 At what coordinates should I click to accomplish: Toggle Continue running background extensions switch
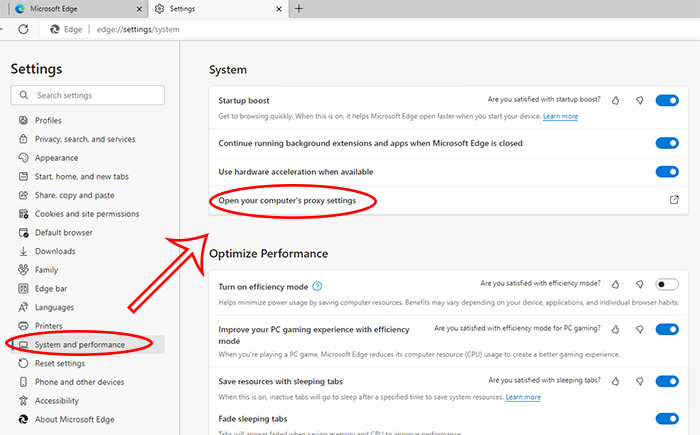(667, 143)
